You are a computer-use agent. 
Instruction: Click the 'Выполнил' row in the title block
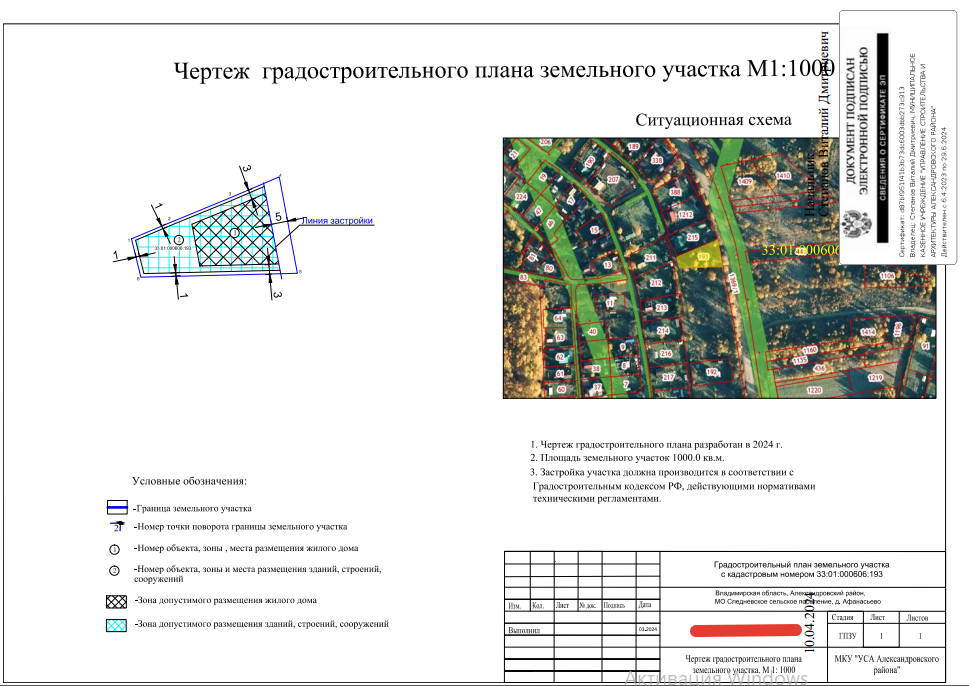(582, 630)
